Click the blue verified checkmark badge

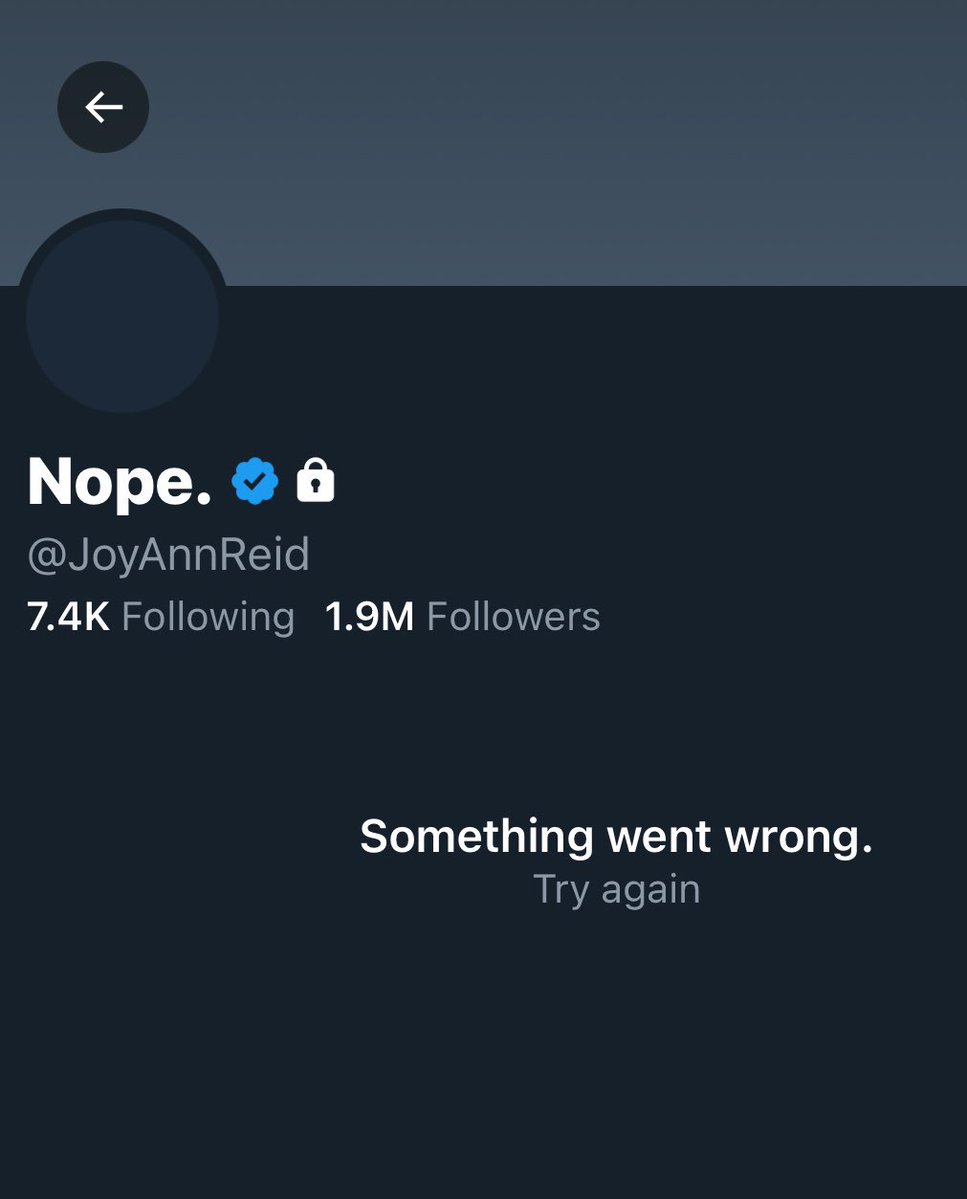point(255,481)
